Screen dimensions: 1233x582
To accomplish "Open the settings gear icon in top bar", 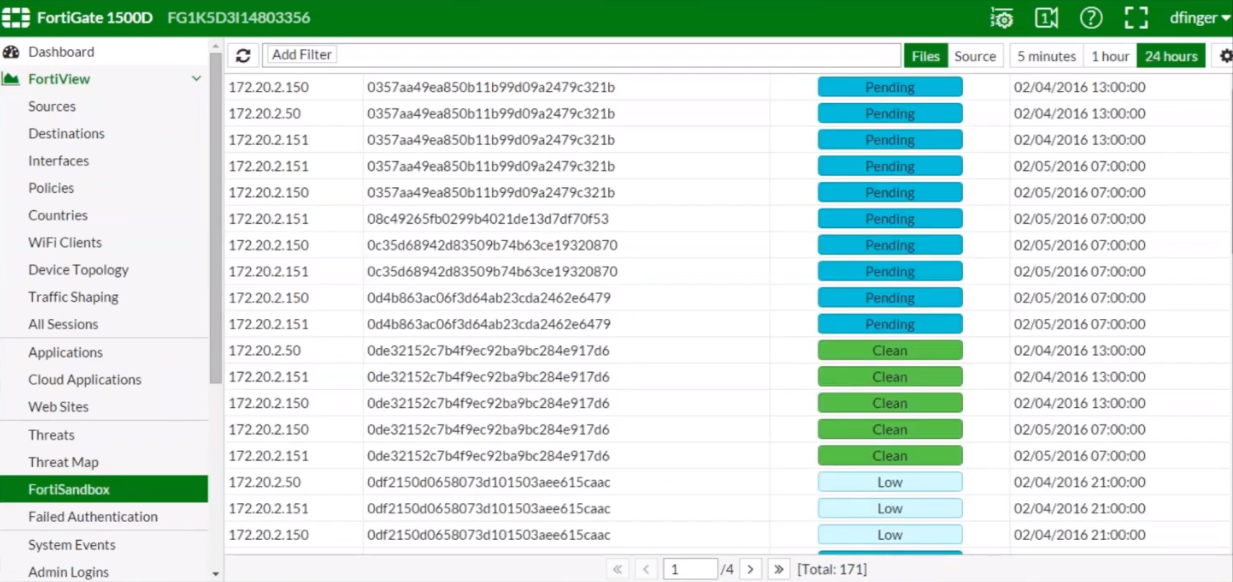I will (1001, 18).
